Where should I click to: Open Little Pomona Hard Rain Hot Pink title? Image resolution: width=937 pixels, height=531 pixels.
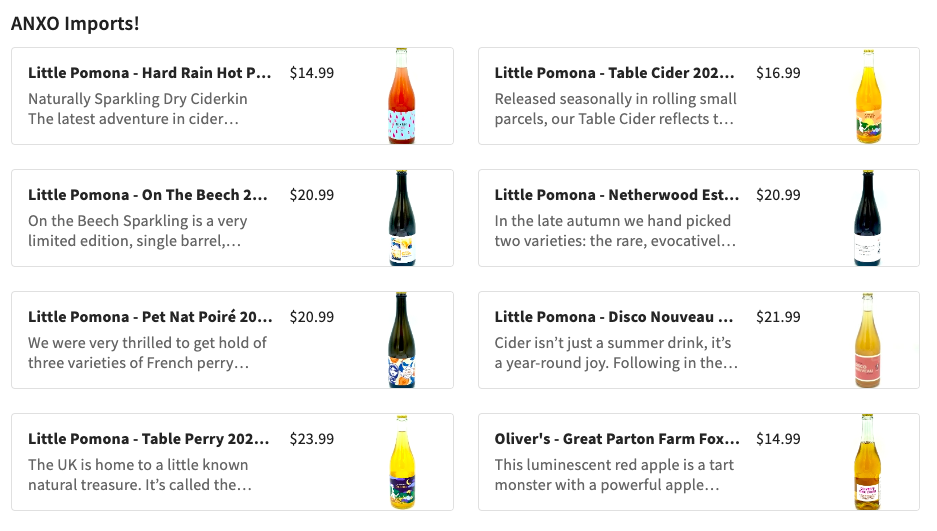pyautogui.click(x=150, y=73)
